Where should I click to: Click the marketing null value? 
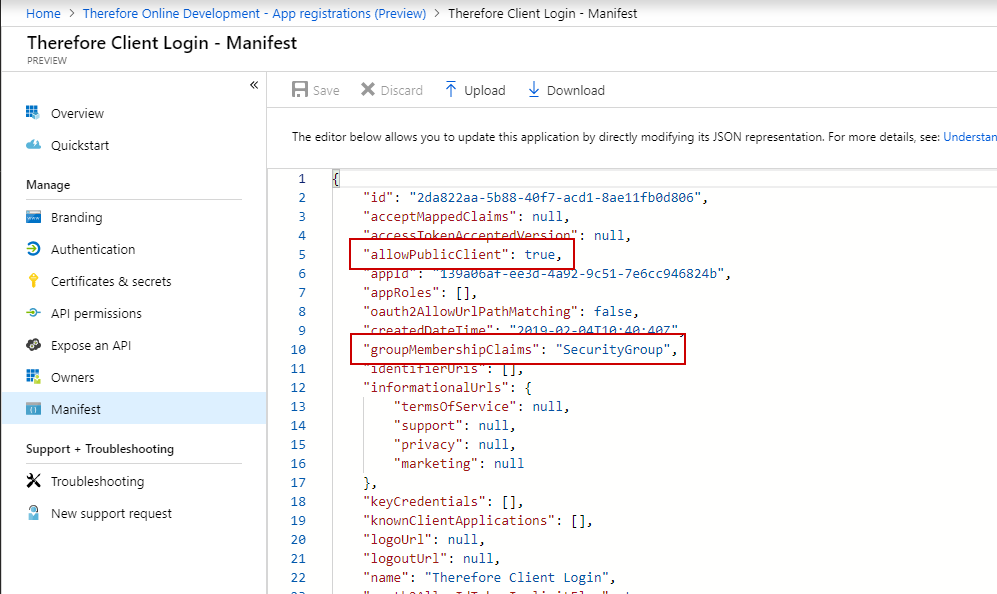509,464
